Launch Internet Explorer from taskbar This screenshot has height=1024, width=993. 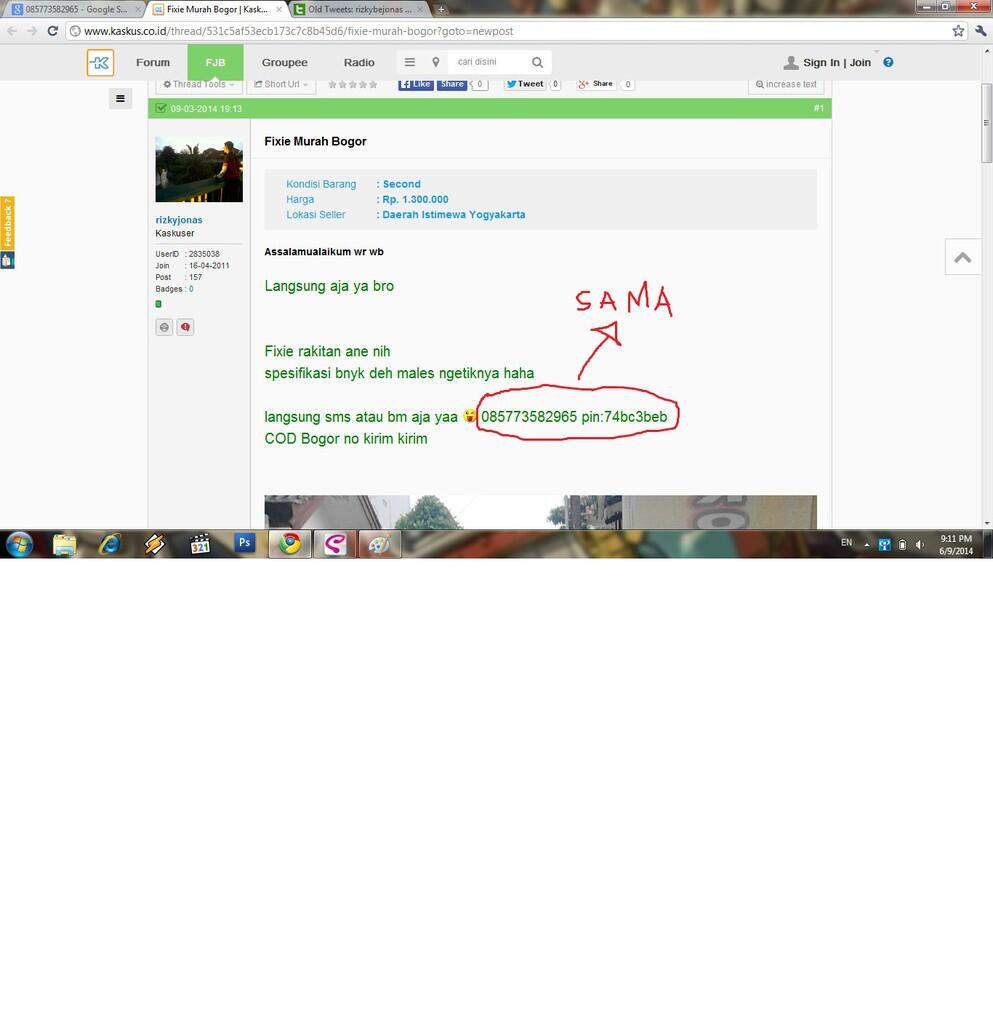pos(110,544)
